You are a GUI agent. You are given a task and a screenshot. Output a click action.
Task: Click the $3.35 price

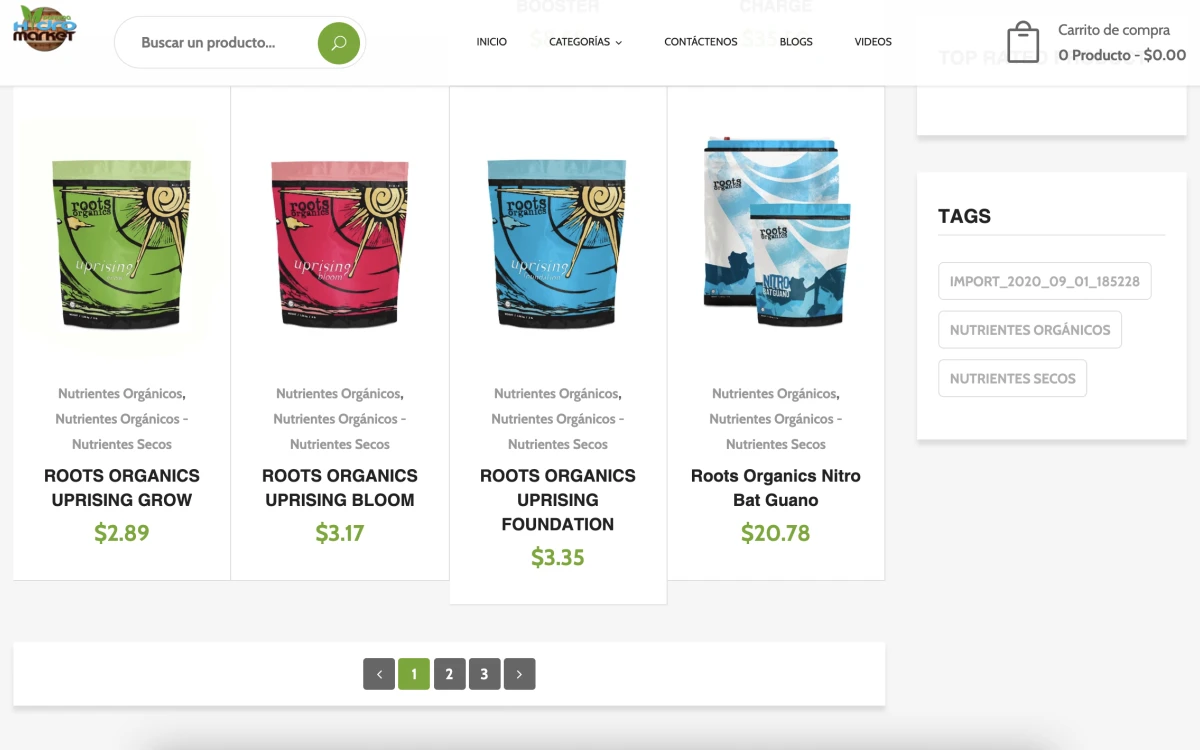[x=558, y=557]
